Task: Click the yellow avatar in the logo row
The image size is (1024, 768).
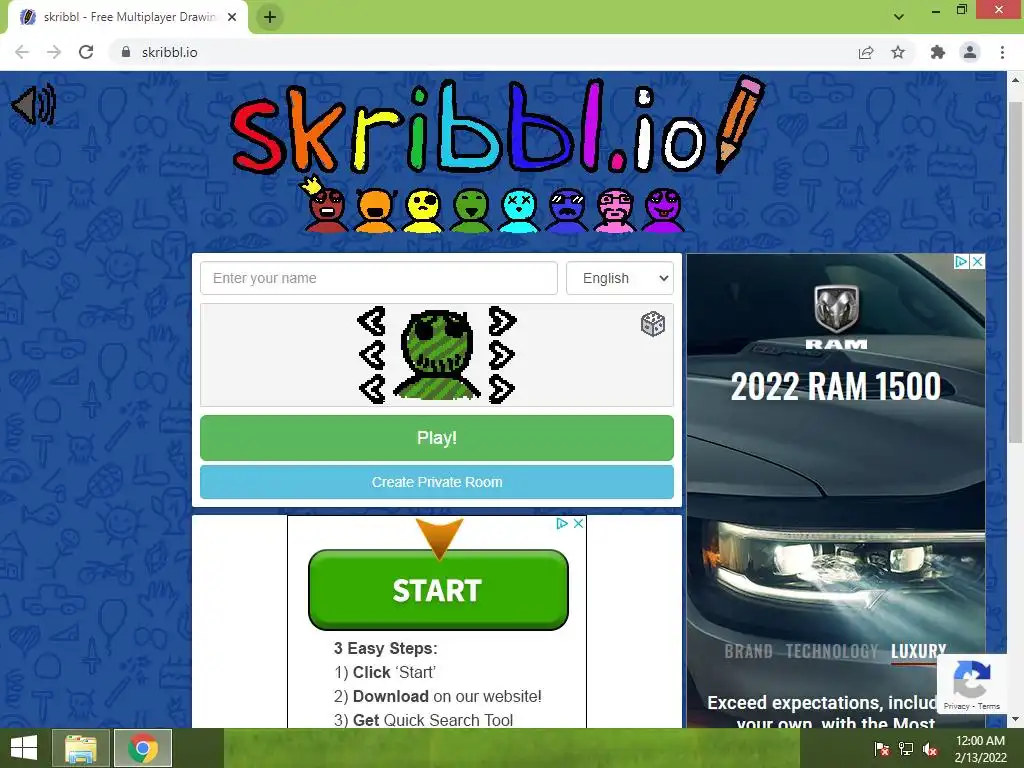Action: pos(423,210)
